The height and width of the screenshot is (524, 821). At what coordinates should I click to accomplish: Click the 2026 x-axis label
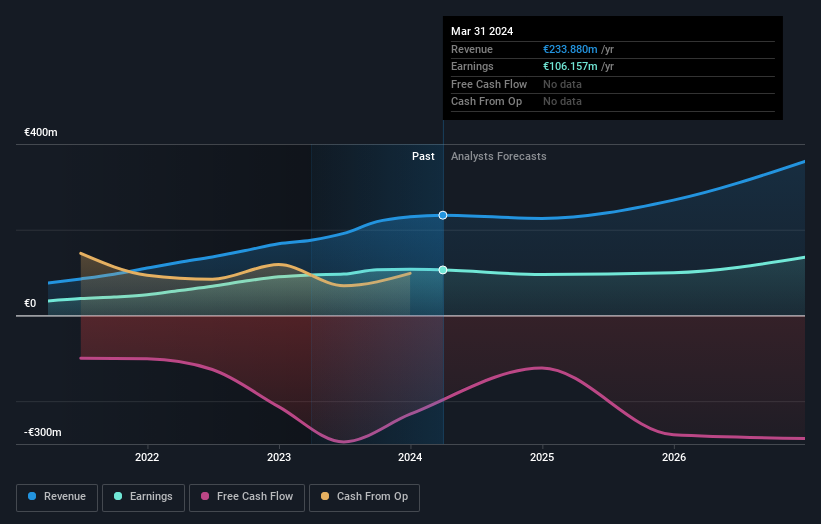pos(674,458)
